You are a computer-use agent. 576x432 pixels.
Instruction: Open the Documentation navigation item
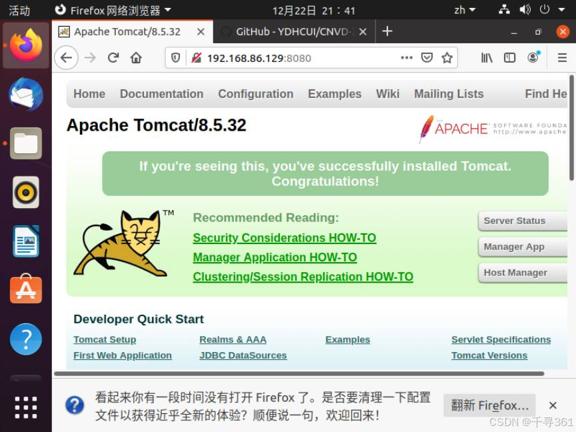[162, 94]
